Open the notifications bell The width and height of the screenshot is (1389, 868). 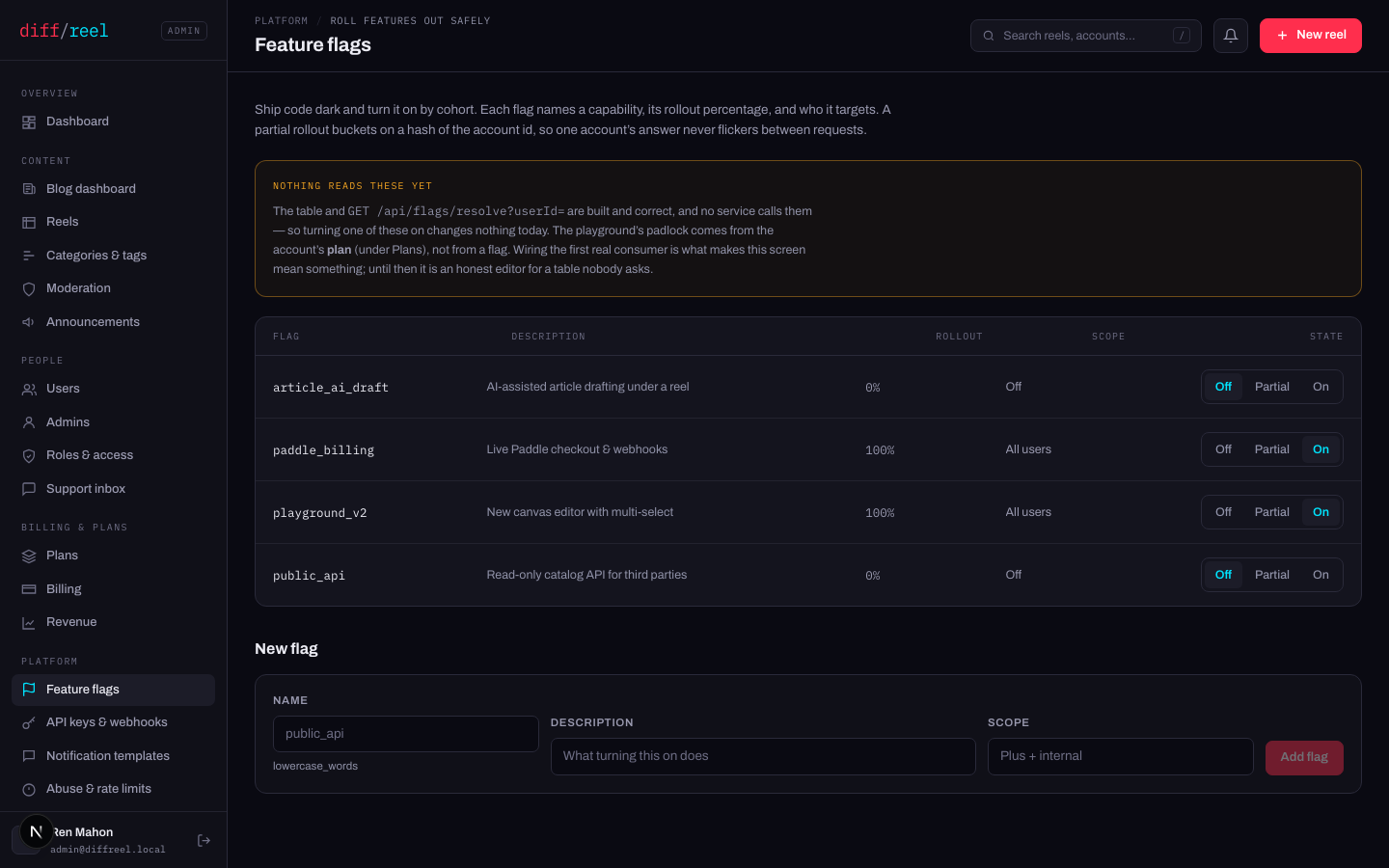[1231, 36]
